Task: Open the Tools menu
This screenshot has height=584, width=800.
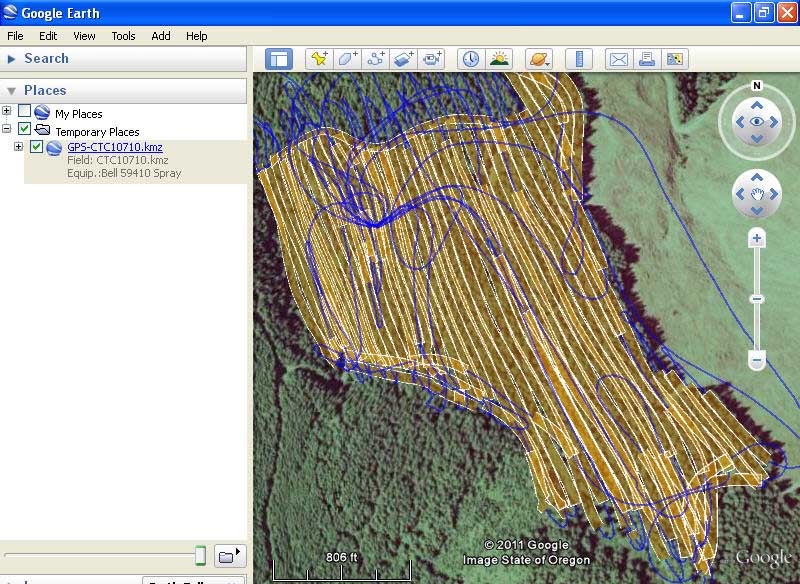Action: (x=123, y=36)
